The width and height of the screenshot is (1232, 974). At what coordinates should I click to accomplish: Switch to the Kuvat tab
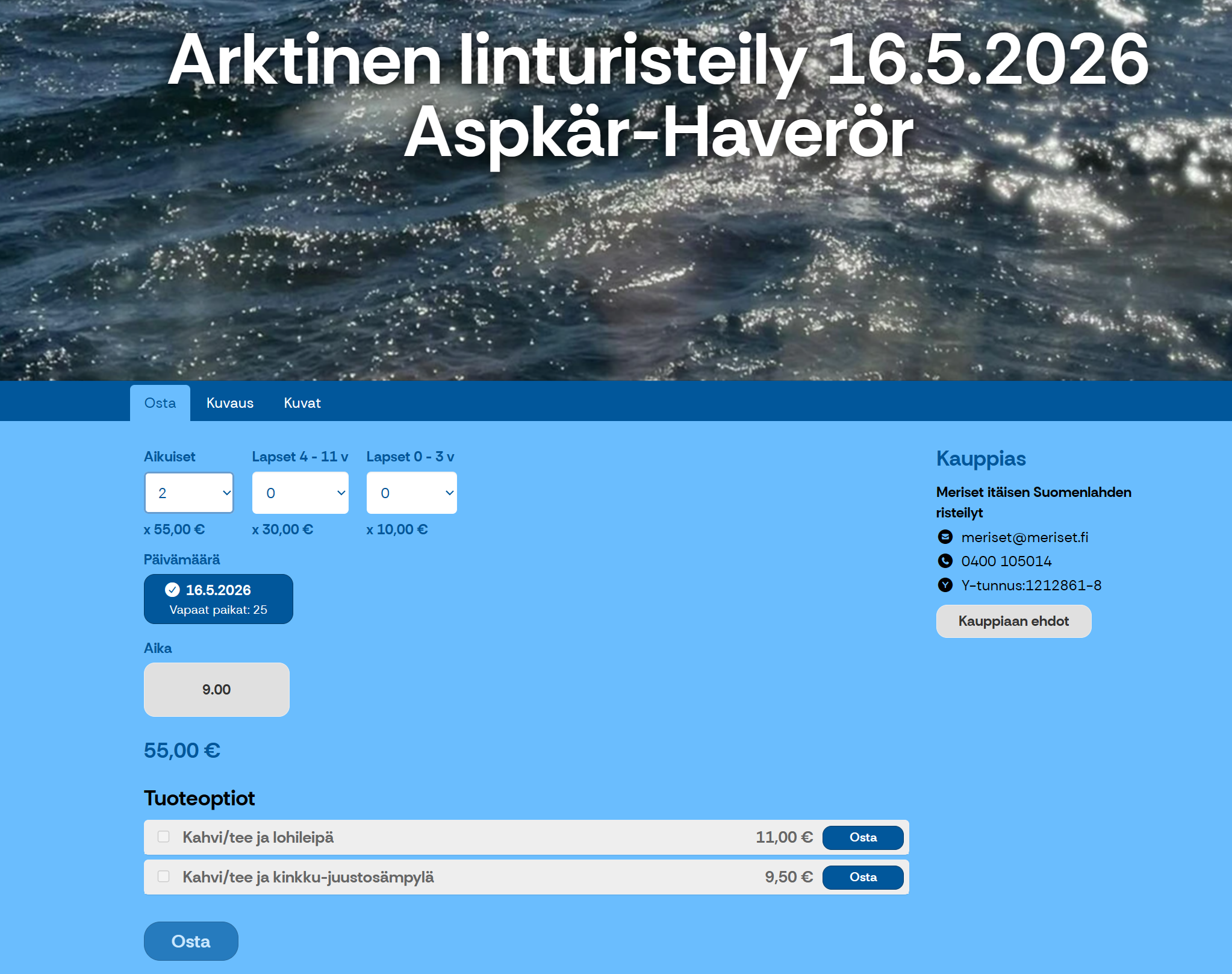[302, 403]
